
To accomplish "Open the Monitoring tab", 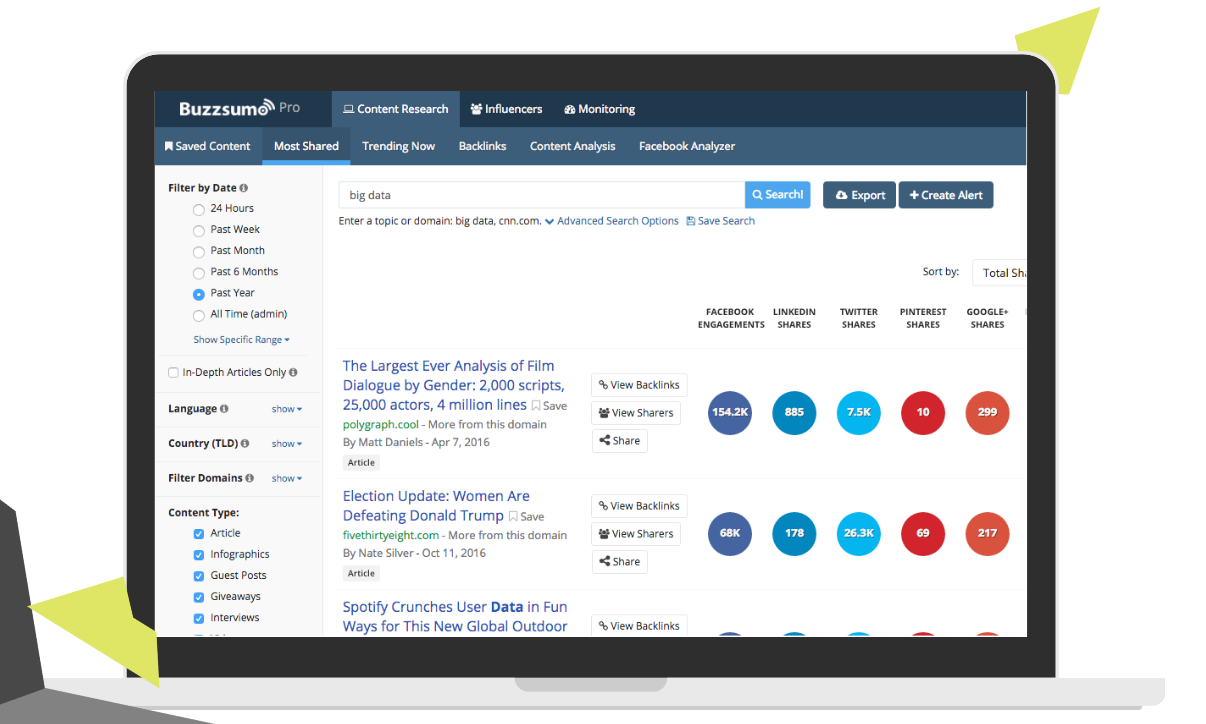I will pyautogui.click(x=599, y=109).
